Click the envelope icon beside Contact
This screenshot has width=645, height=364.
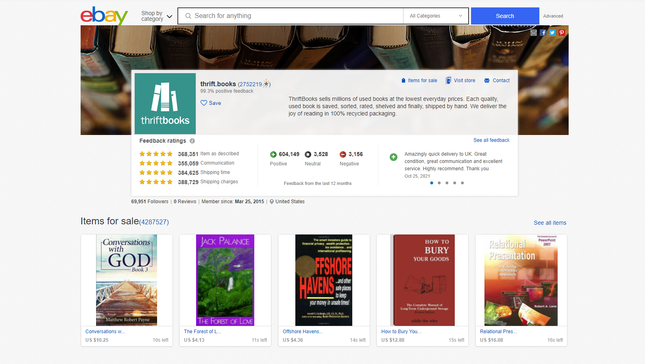tap(487, 81)
